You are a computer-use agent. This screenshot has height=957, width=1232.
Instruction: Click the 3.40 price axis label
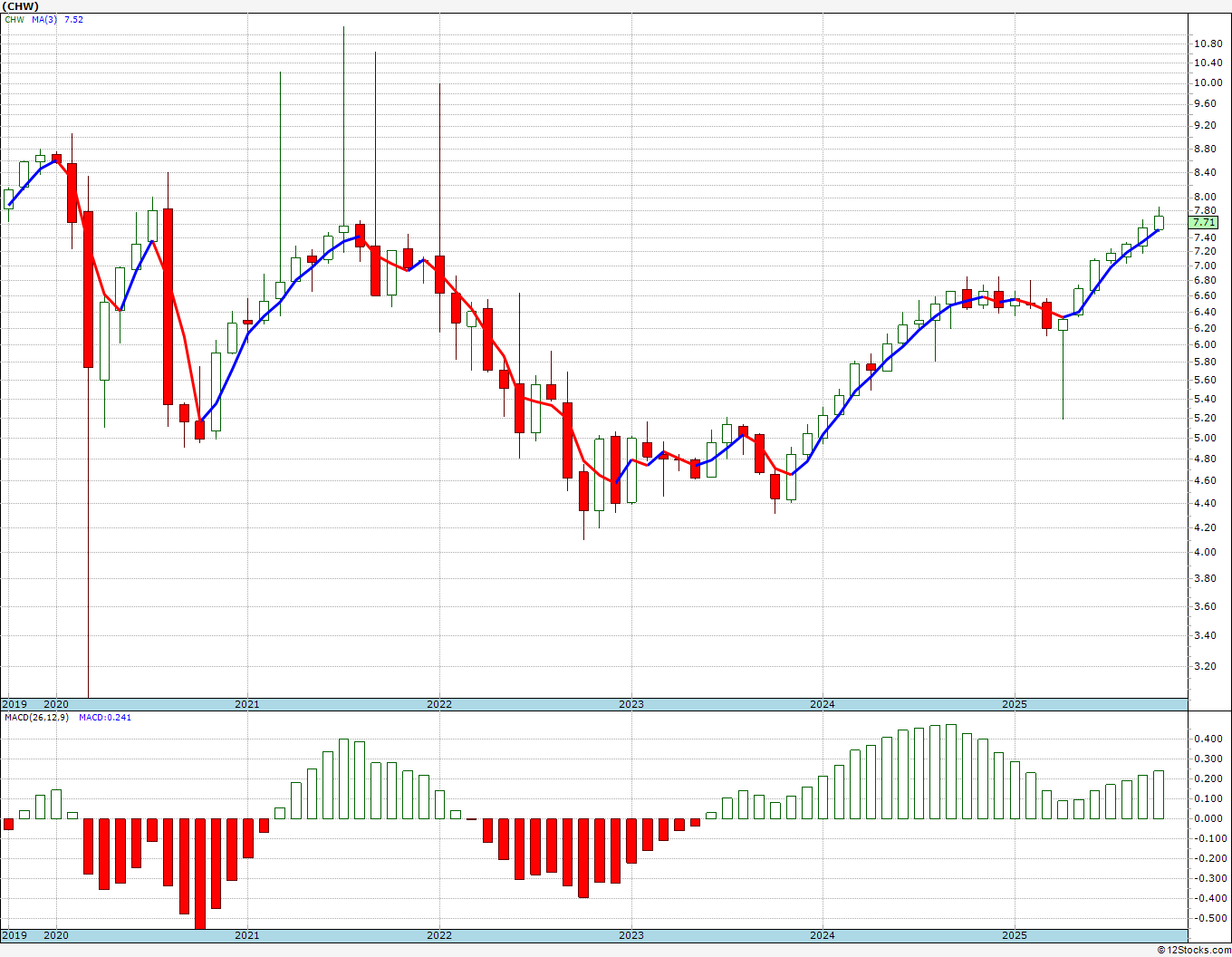click(1205, 635)
